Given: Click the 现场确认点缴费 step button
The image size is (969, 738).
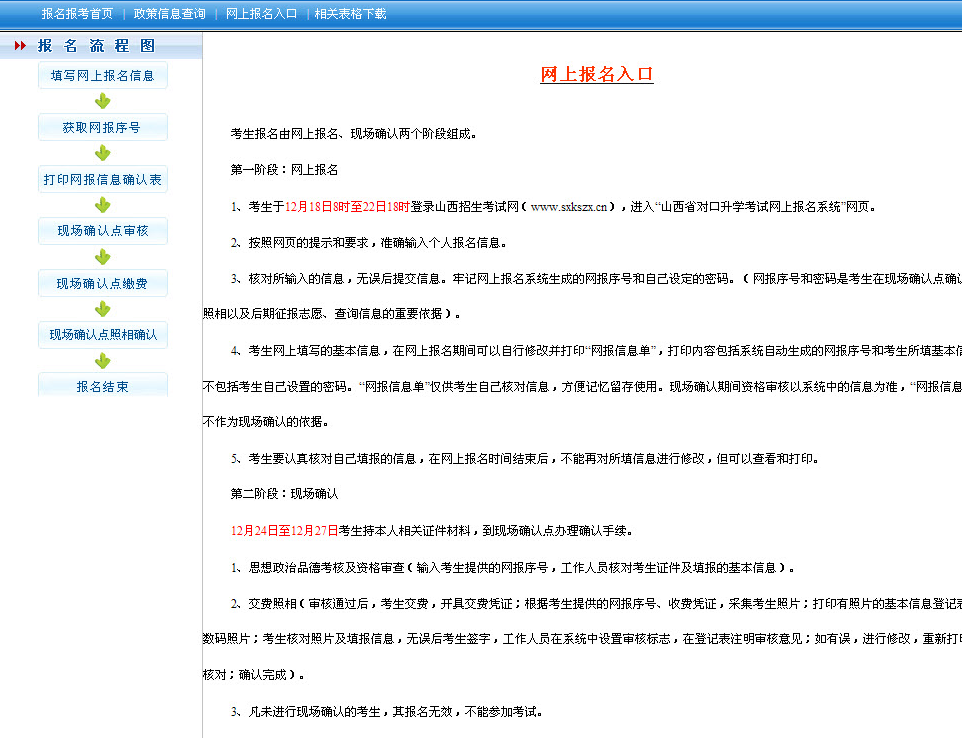Looking at the screenshot, I should tap(103, 283).
